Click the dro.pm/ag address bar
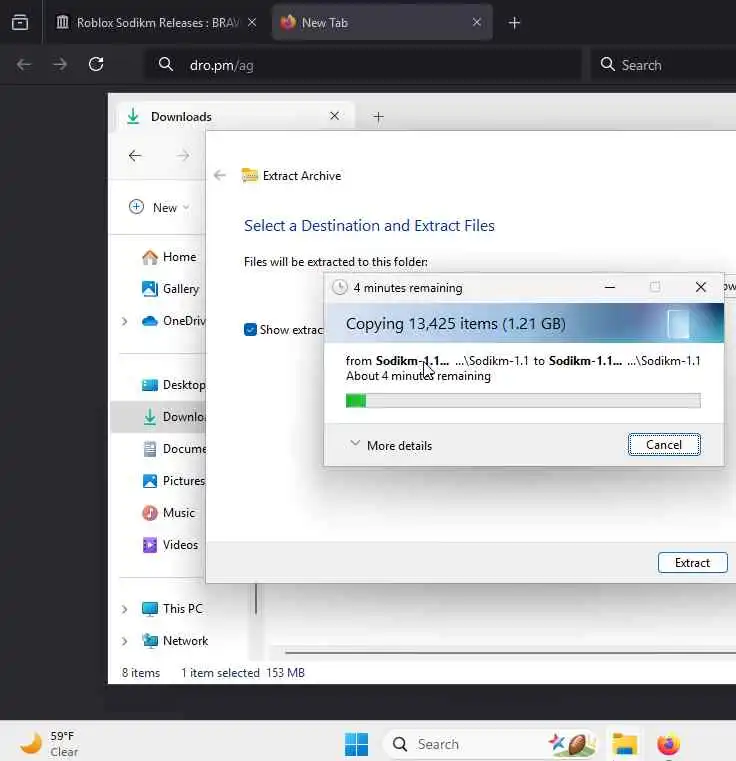 tap(363, 65)
